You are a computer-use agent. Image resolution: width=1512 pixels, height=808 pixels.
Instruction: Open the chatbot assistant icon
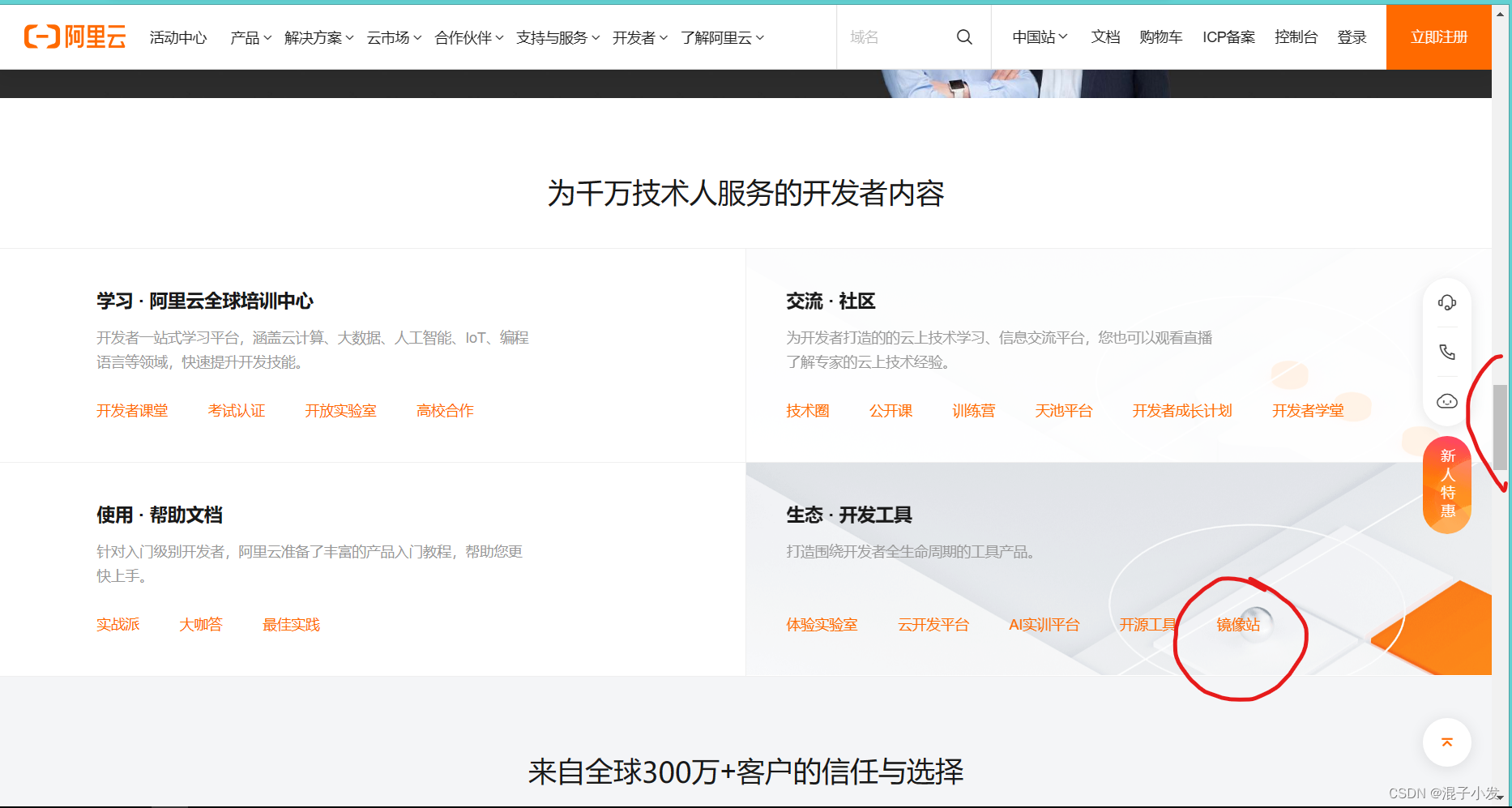click(x=1447, y=401)
